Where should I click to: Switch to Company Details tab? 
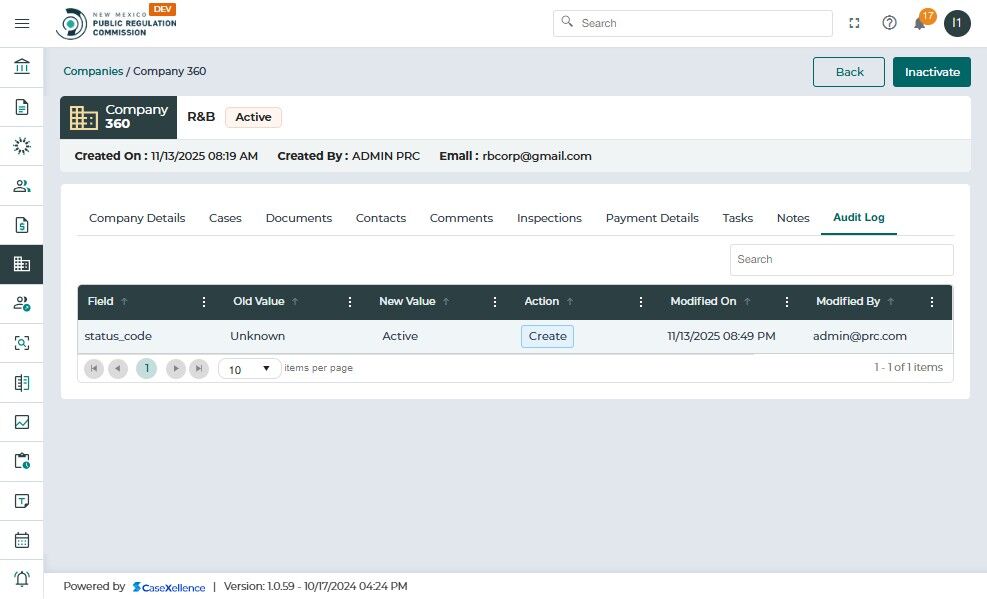coord(137,218)
